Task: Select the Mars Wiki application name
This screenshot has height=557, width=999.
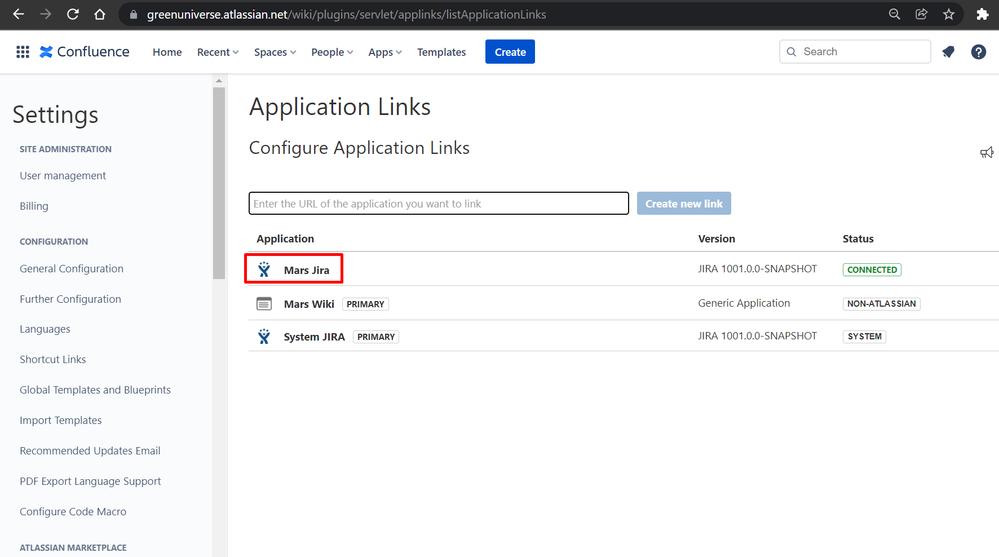Action: point(309,304)
